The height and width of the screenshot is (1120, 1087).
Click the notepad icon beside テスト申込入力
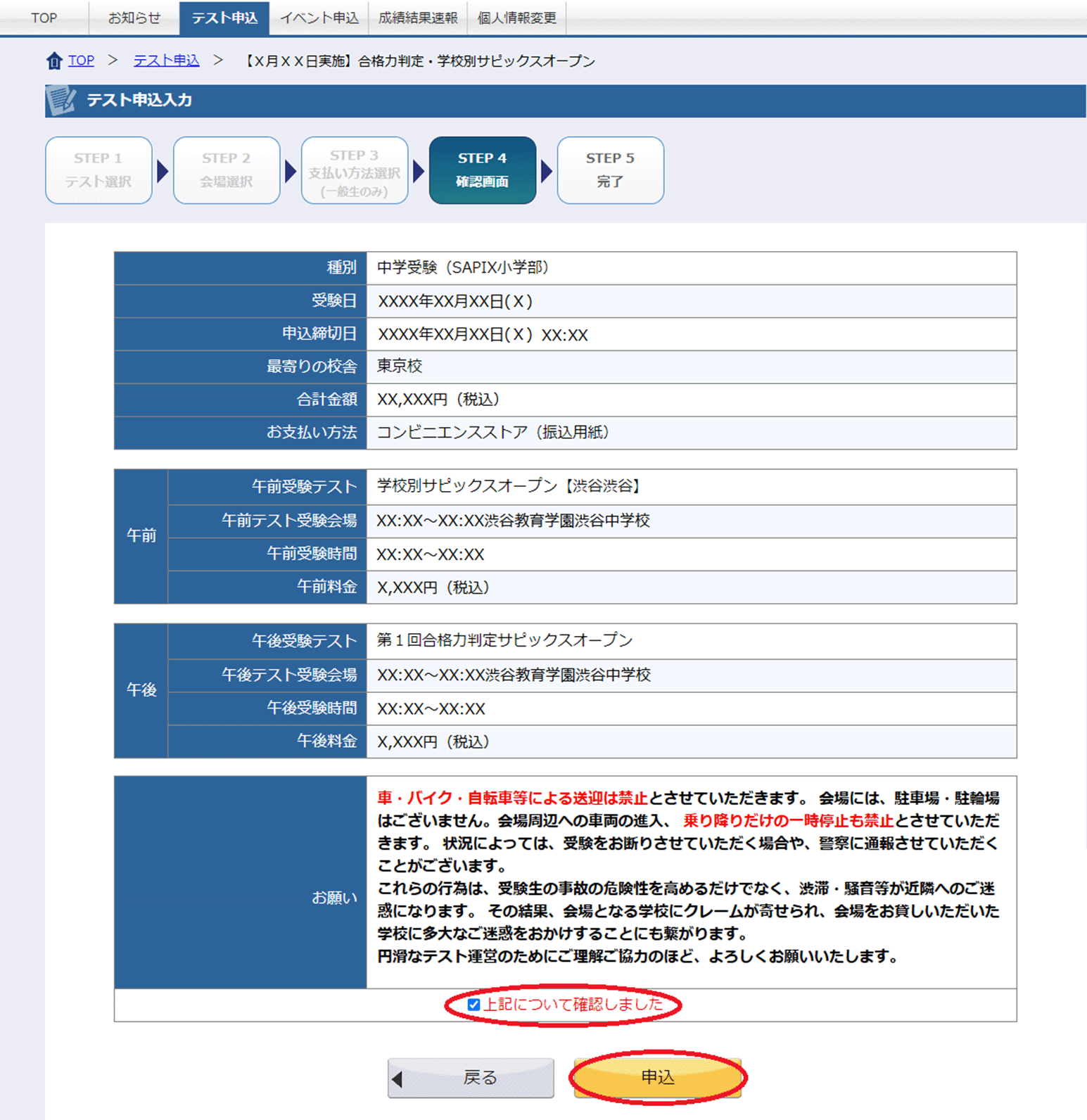tap(61, 101)
